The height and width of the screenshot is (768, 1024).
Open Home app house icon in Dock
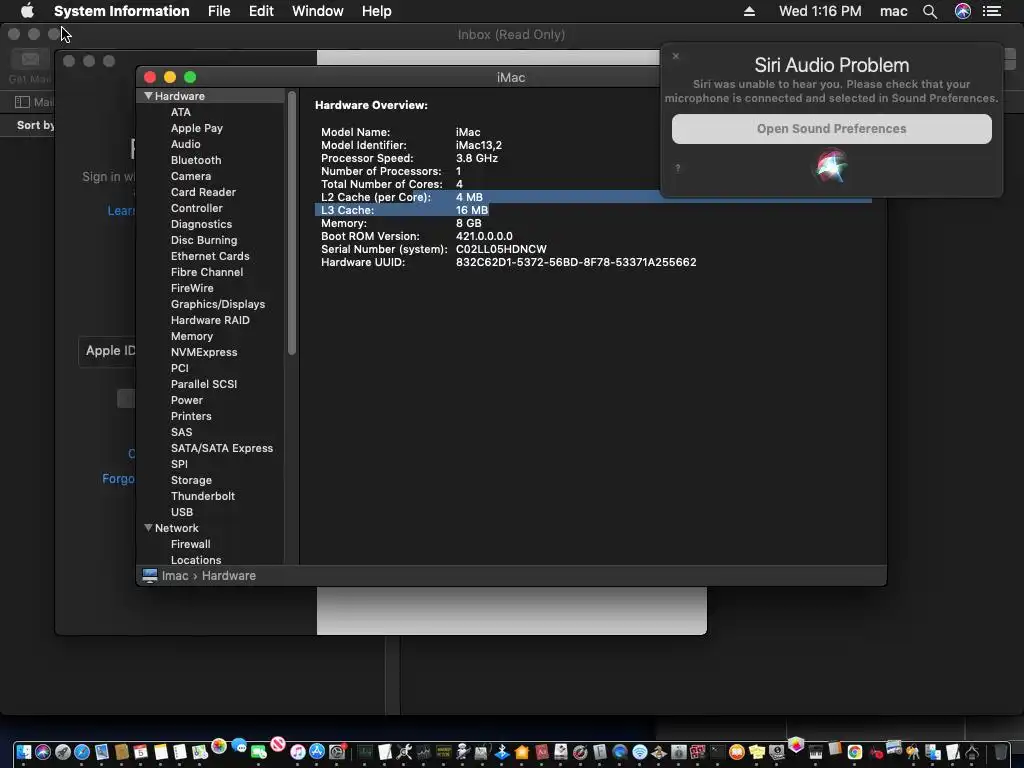(522, 752)
